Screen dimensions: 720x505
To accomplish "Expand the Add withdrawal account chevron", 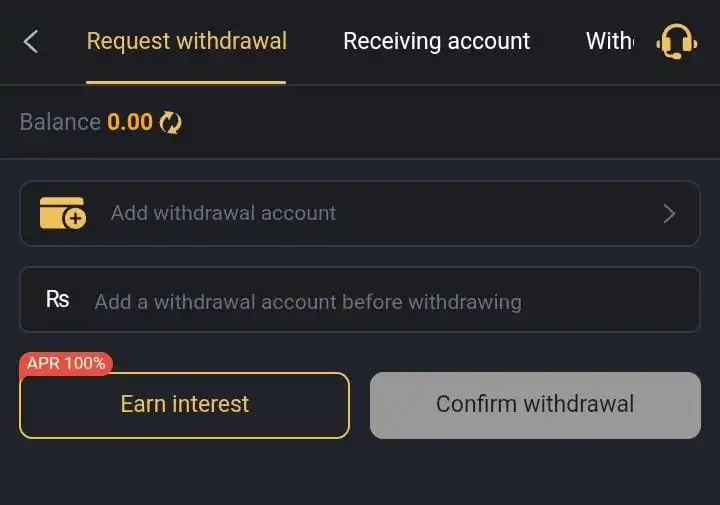I will coord(669,213).
